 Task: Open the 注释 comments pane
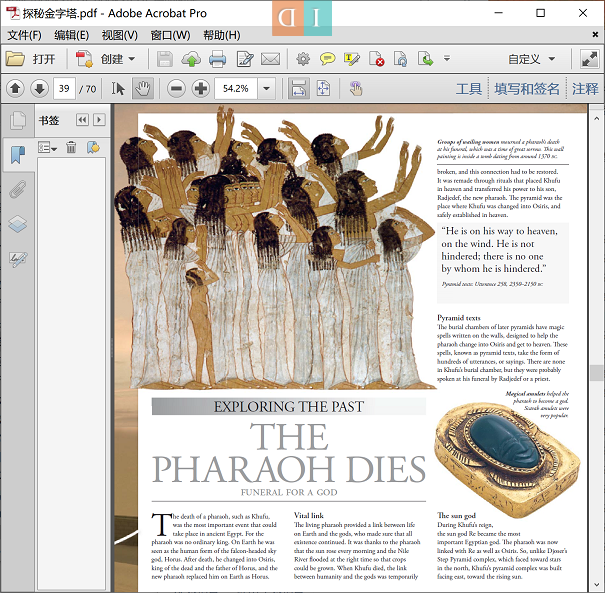coord(585,89)
